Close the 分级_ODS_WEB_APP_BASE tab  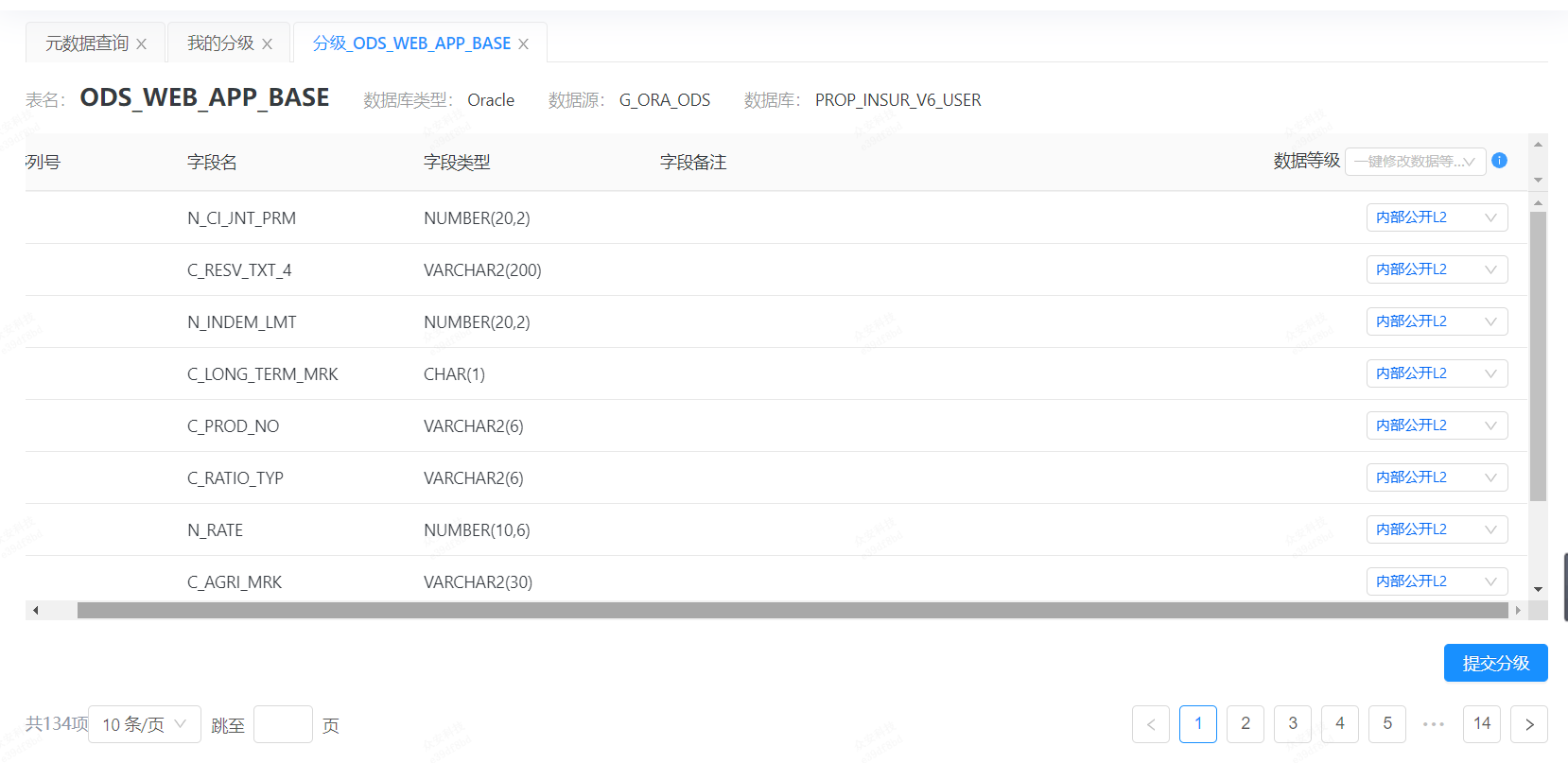click(x=524, y=44)
